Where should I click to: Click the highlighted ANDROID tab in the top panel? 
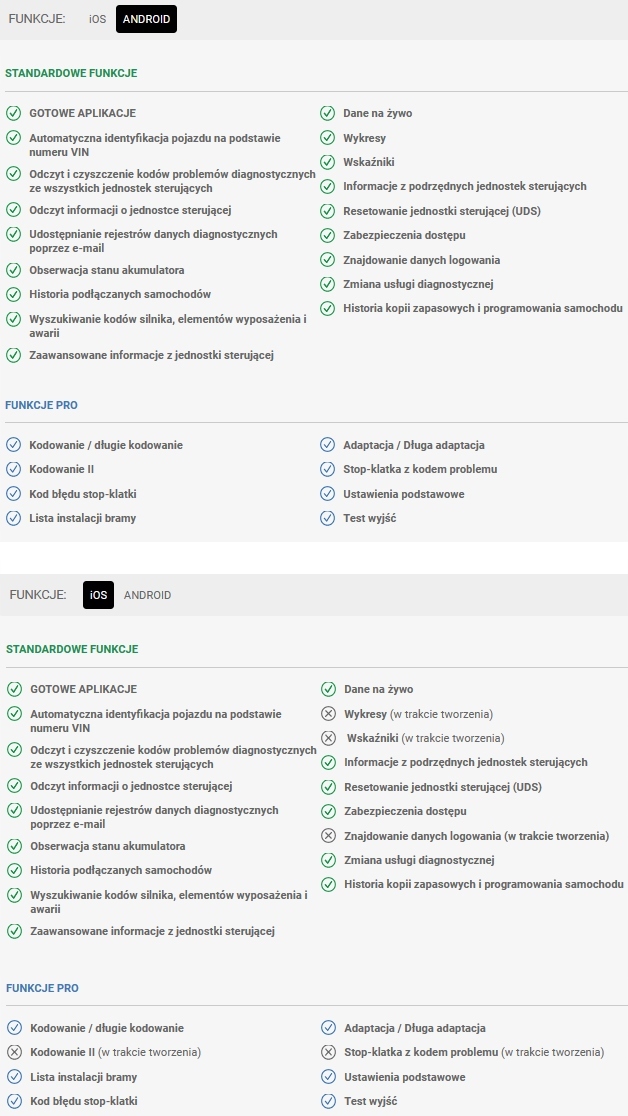(146, 19)
